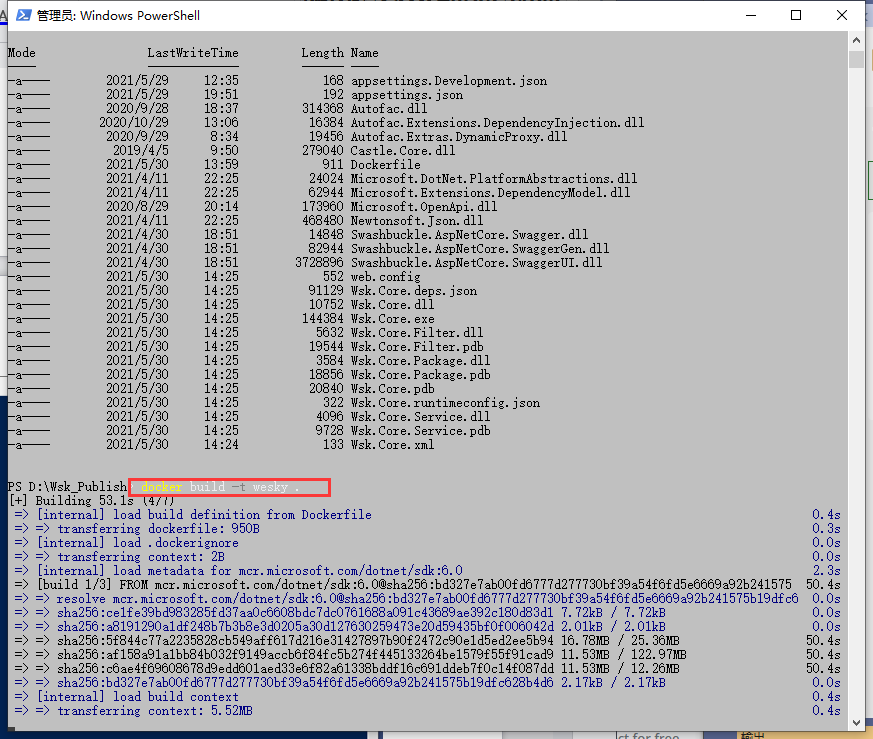This screenshot has height=739, width=873.
Task: Click file name appsettings.Development.json
Action: click(x=449, y=81)
